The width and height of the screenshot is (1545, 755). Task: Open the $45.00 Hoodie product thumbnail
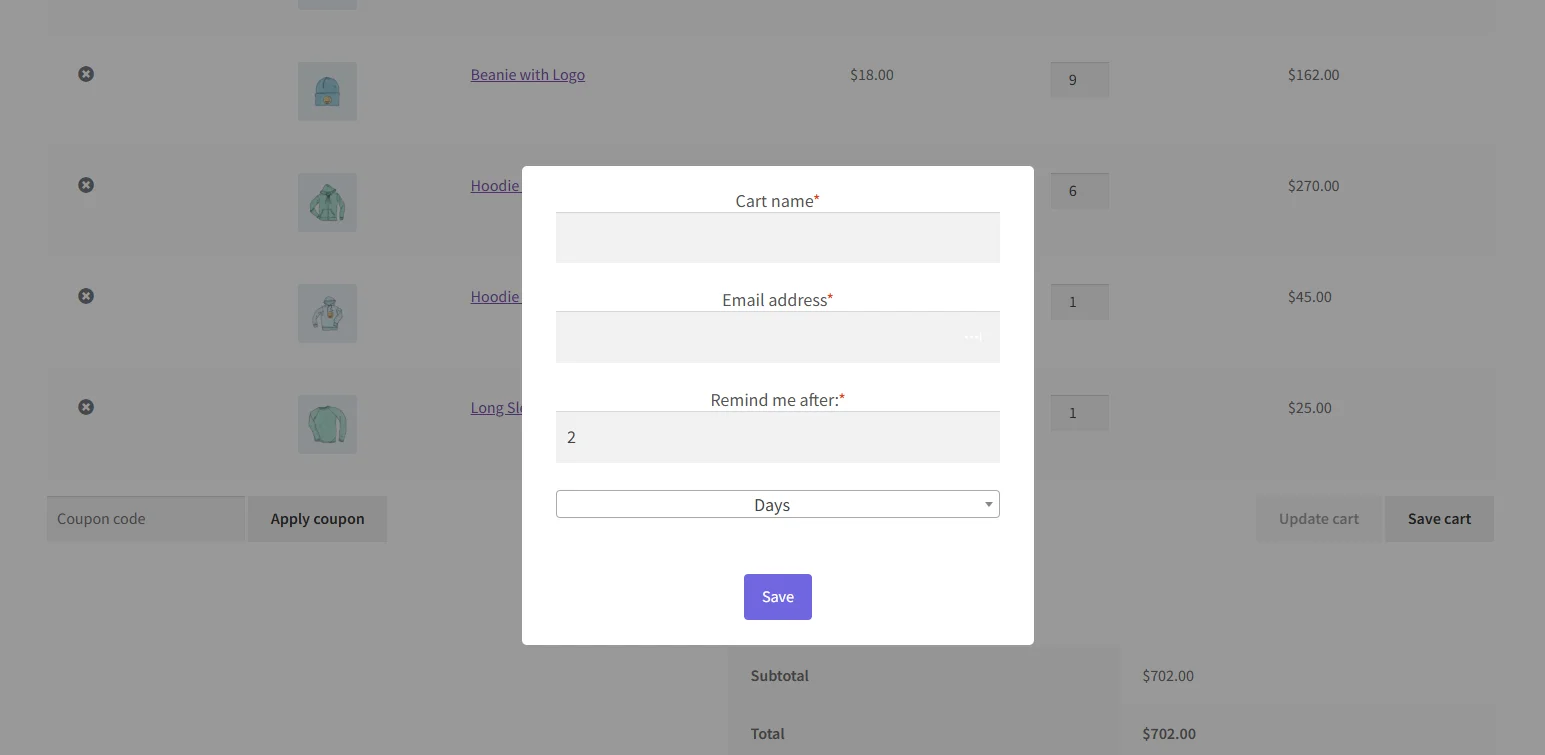(x=327, y=313)
